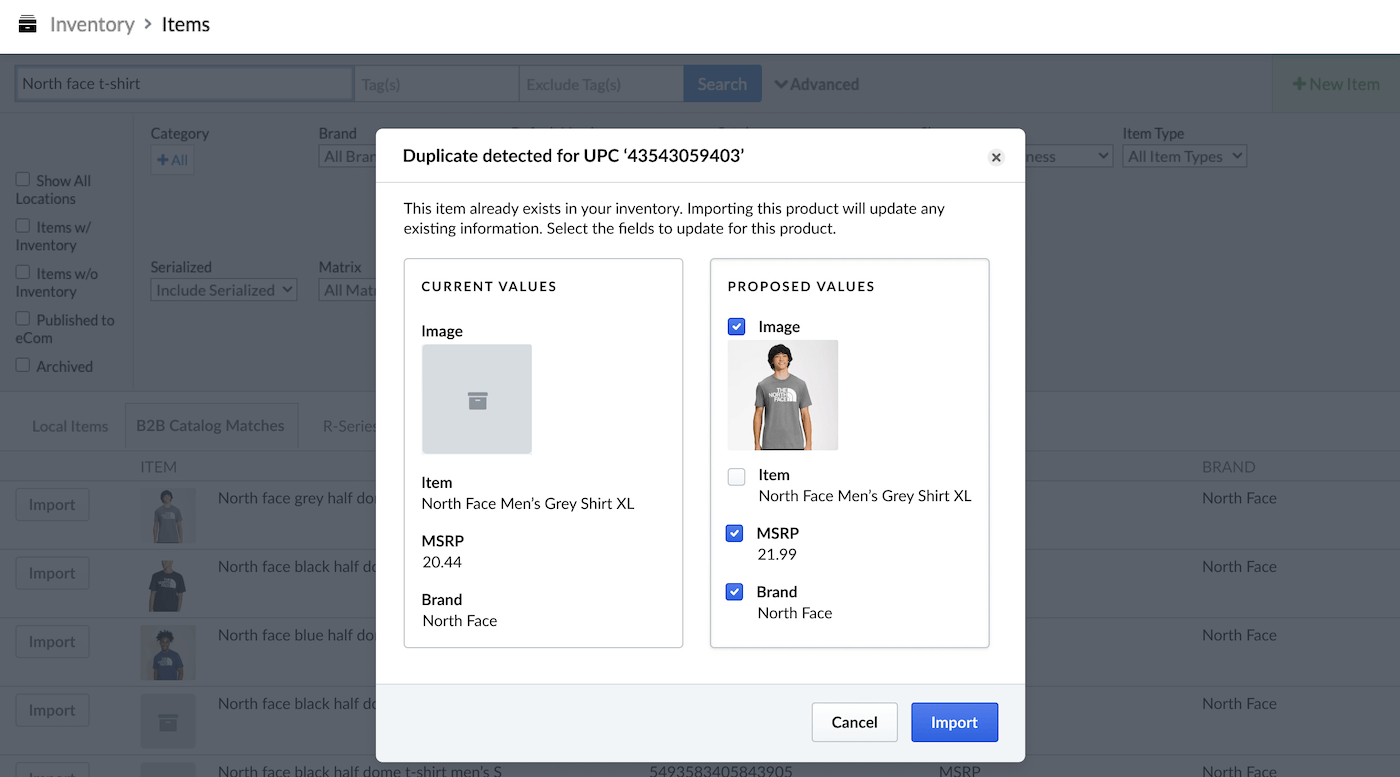Click blue shirt thumbnail in results list
Viewport: 1400px width, 777px height.
click(x=168, y=653)
